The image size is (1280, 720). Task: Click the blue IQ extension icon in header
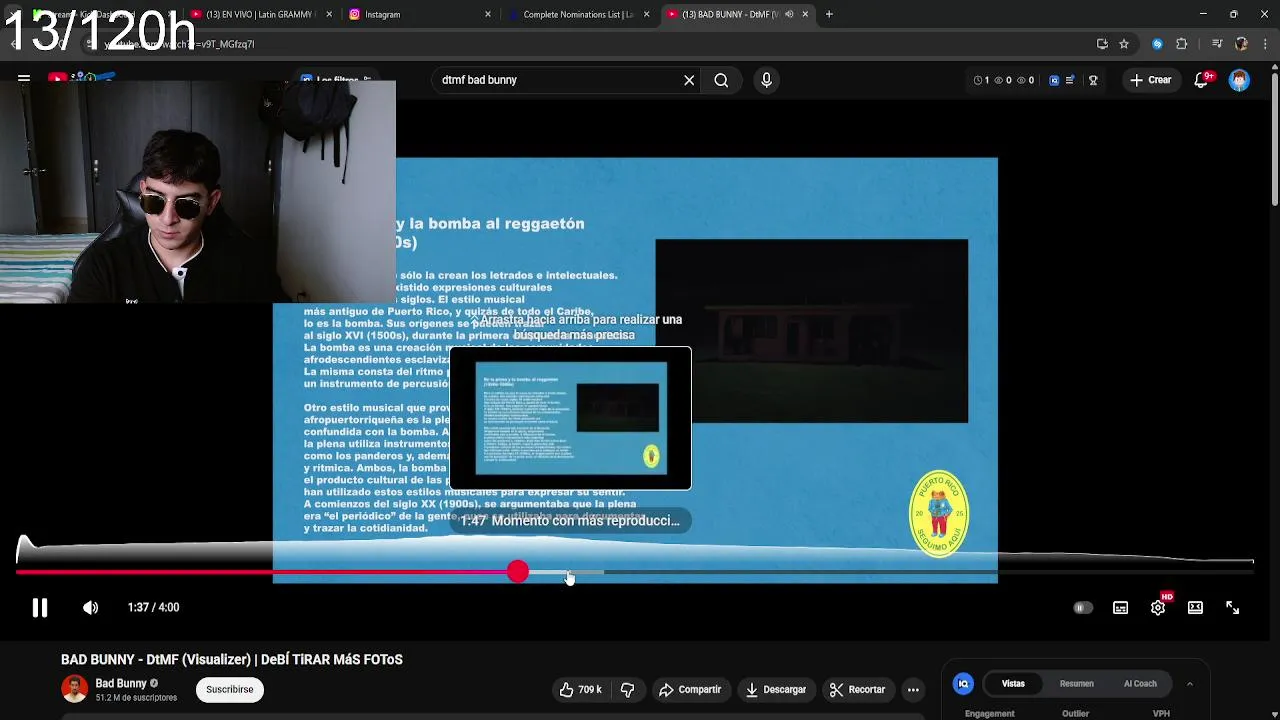[1054, 80]
